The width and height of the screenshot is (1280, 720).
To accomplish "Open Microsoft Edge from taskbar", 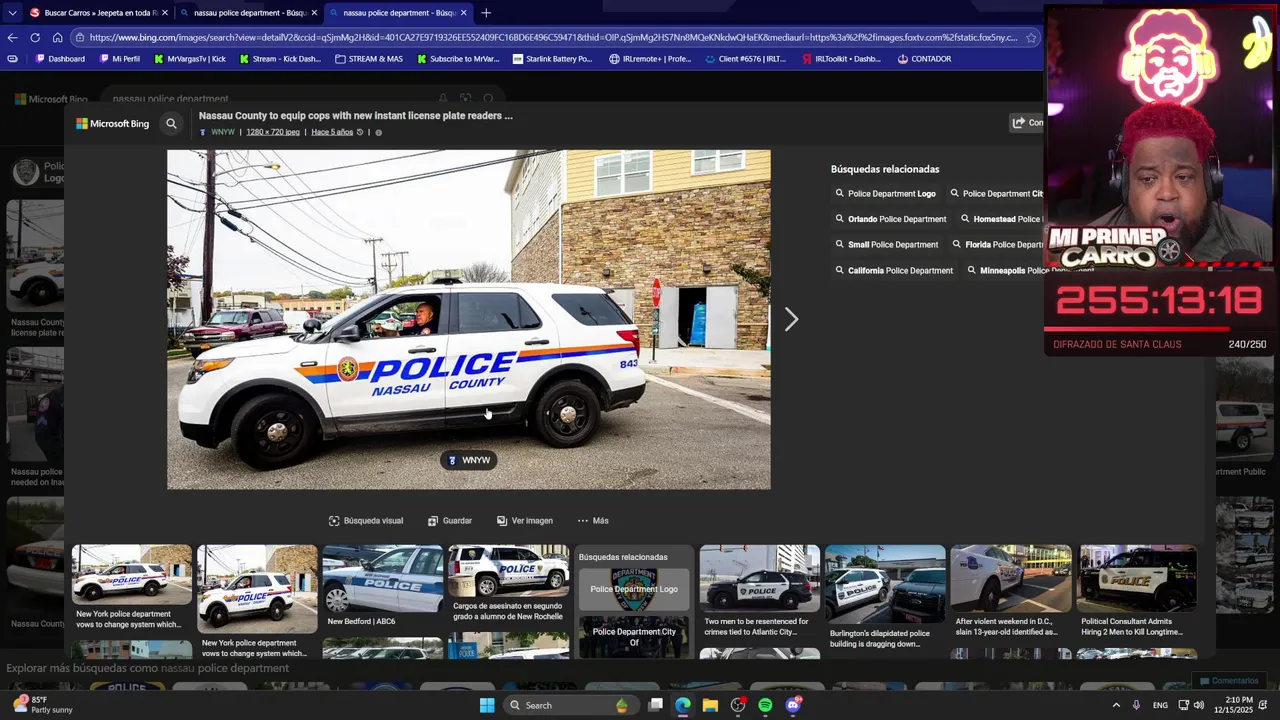I will (x=682, y=705).
